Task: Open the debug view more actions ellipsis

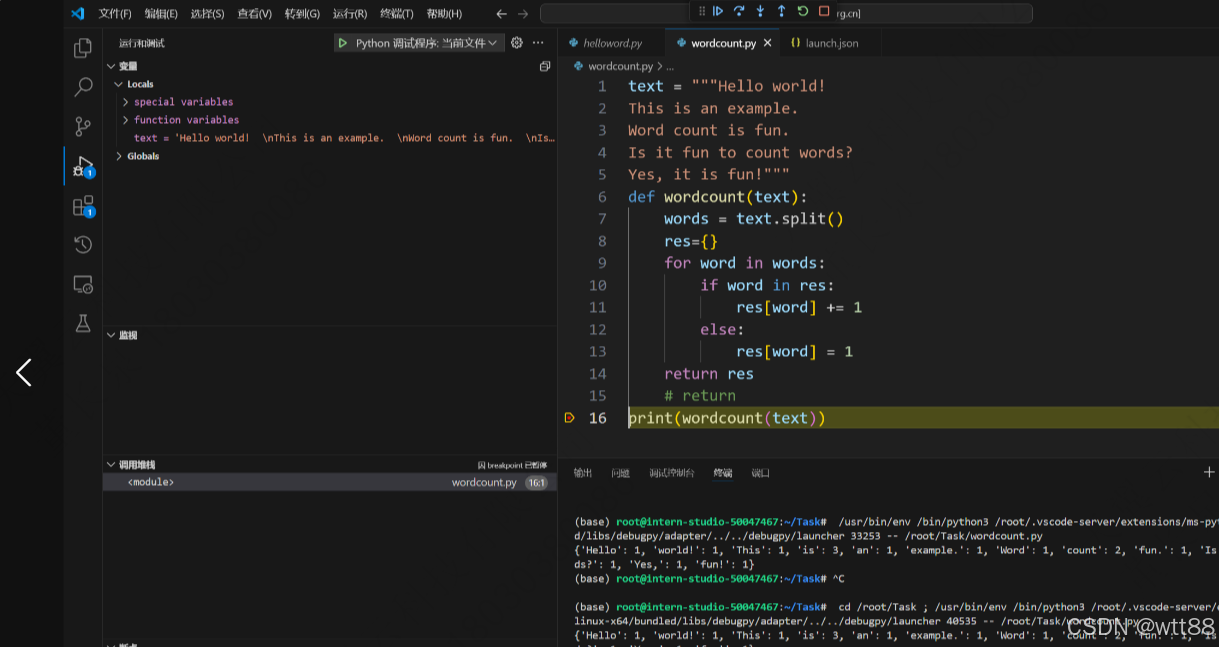Action: tap(538, 43)
